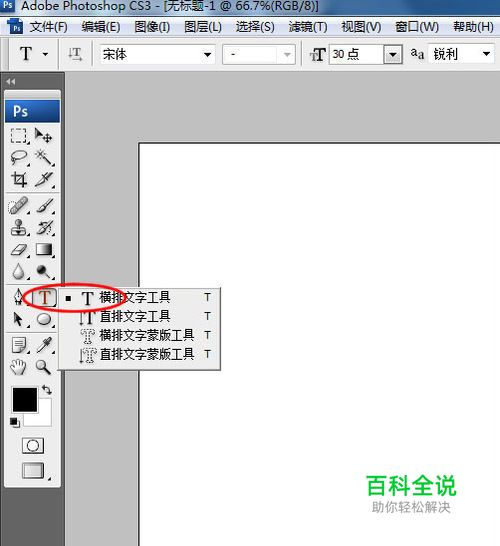Choose 横排文字蒙版工具 from flyout
Image resolution: width=500 pixels, height=546 pixels.
[x=140, y=335]
